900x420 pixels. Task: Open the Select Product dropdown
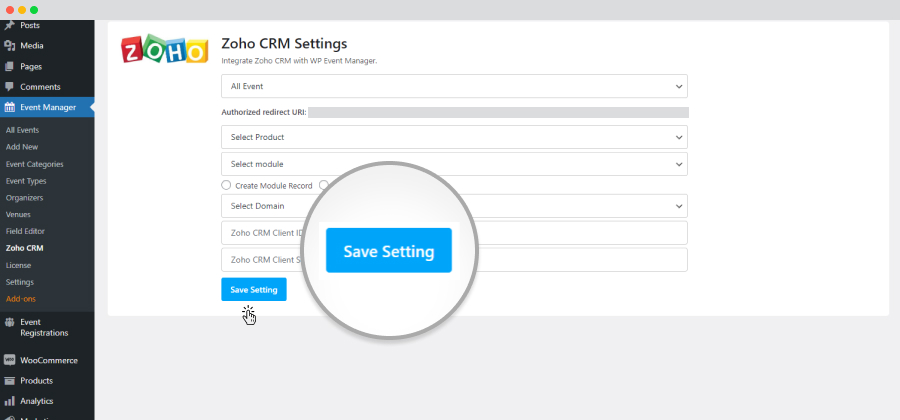(x=454, y=137)
